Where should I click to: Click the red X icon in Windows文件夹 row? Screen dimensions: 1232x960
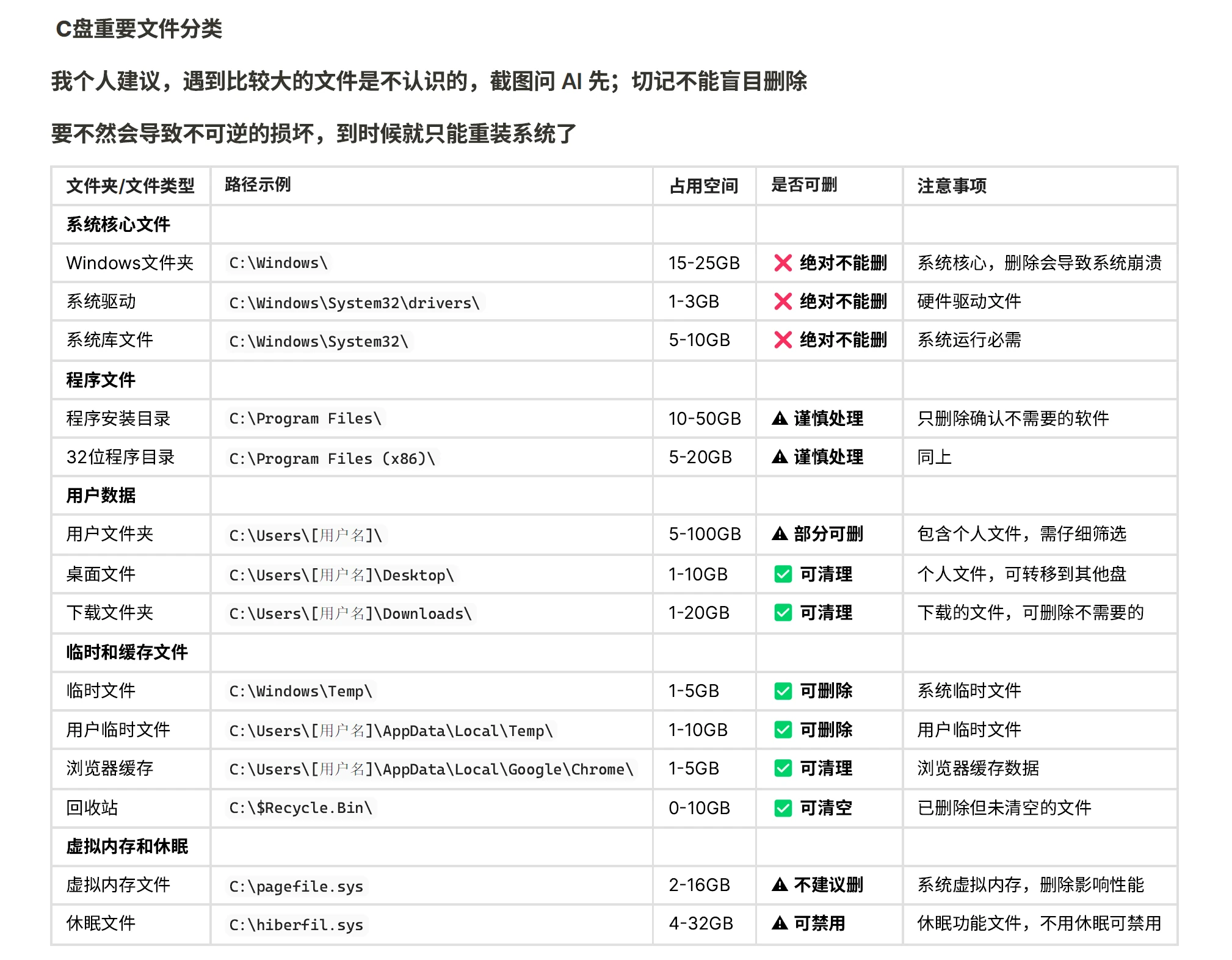pos(783,263)
